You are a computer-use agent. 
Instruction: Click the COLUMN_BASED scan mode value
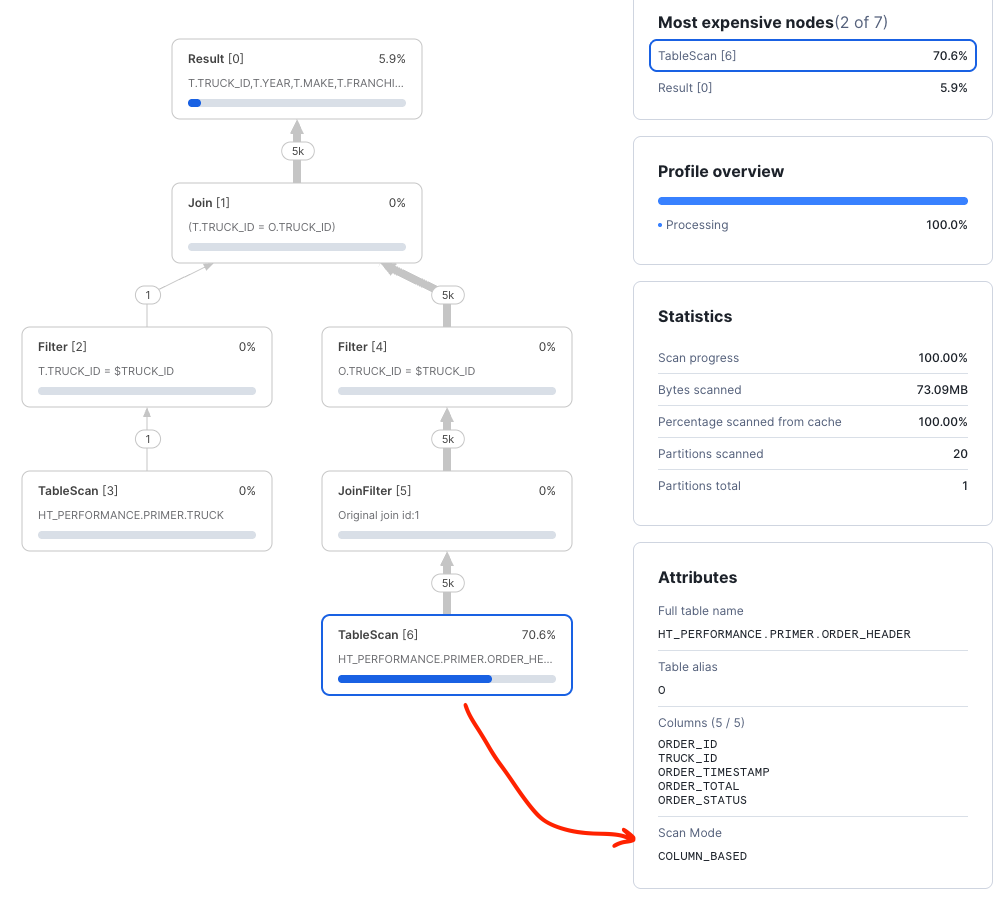[702, 856]
